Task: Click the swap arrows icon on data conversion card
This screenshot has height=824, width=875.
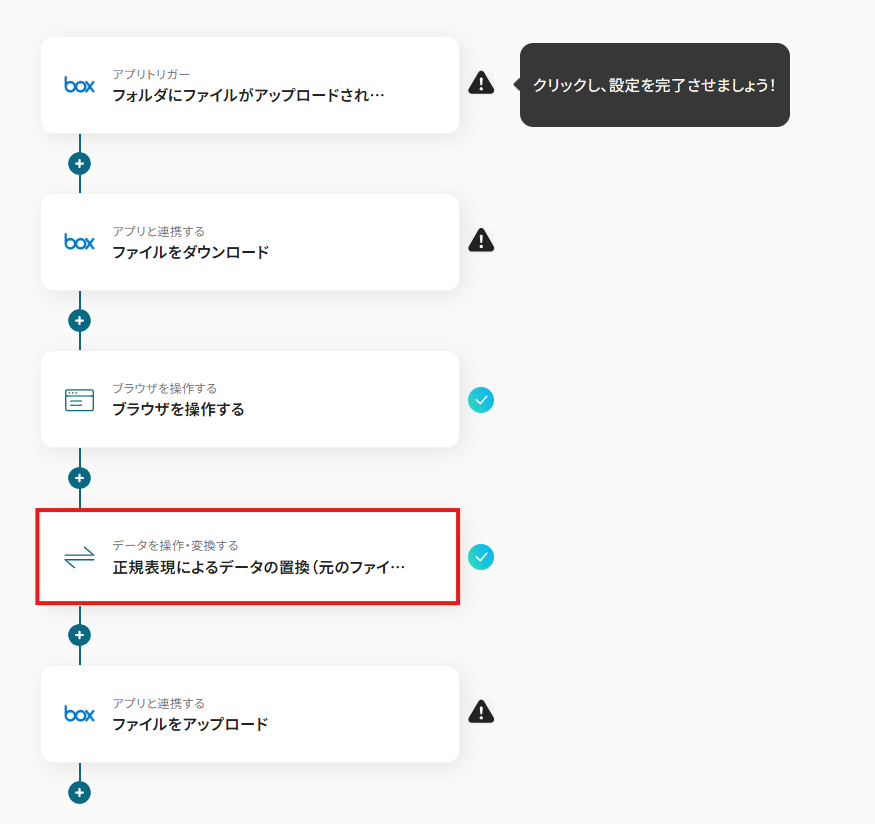Action: click(x=79, y=557)
